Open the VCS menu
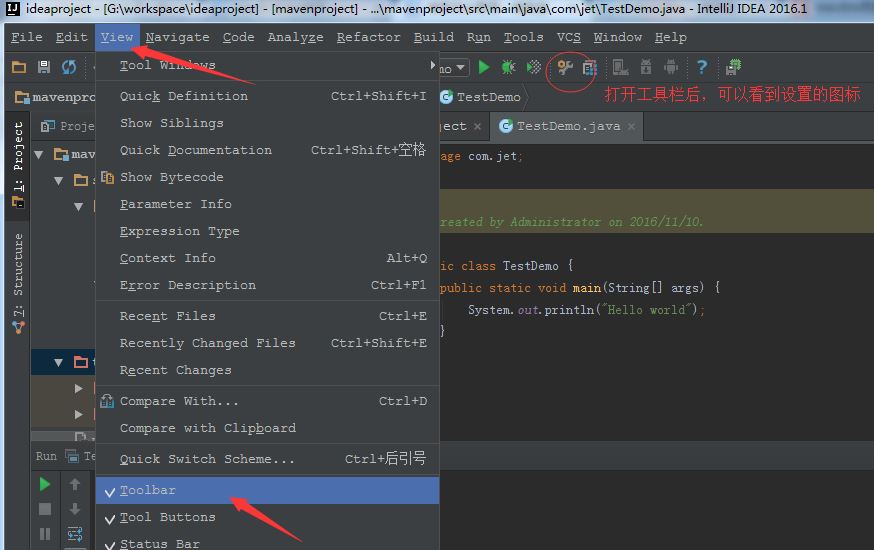 point(569,37)
